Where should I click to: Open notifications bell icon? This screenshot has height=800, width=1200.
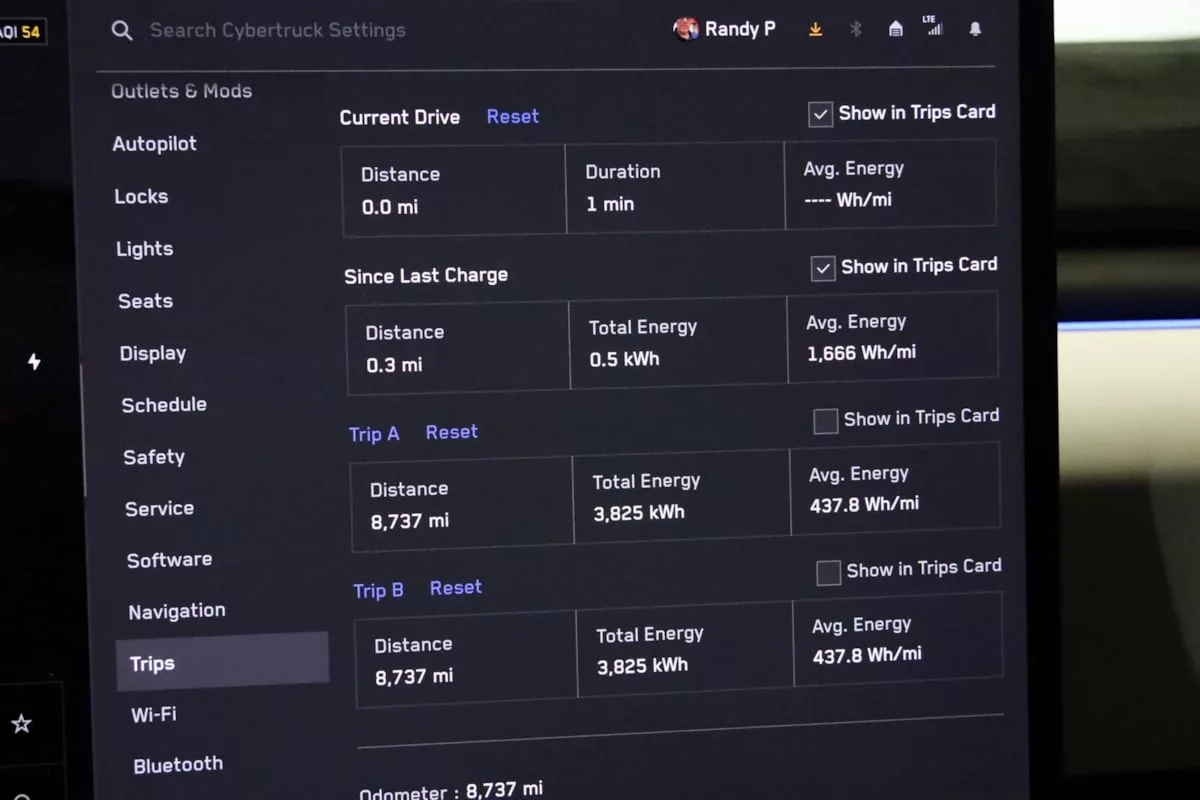pos(975,30)
